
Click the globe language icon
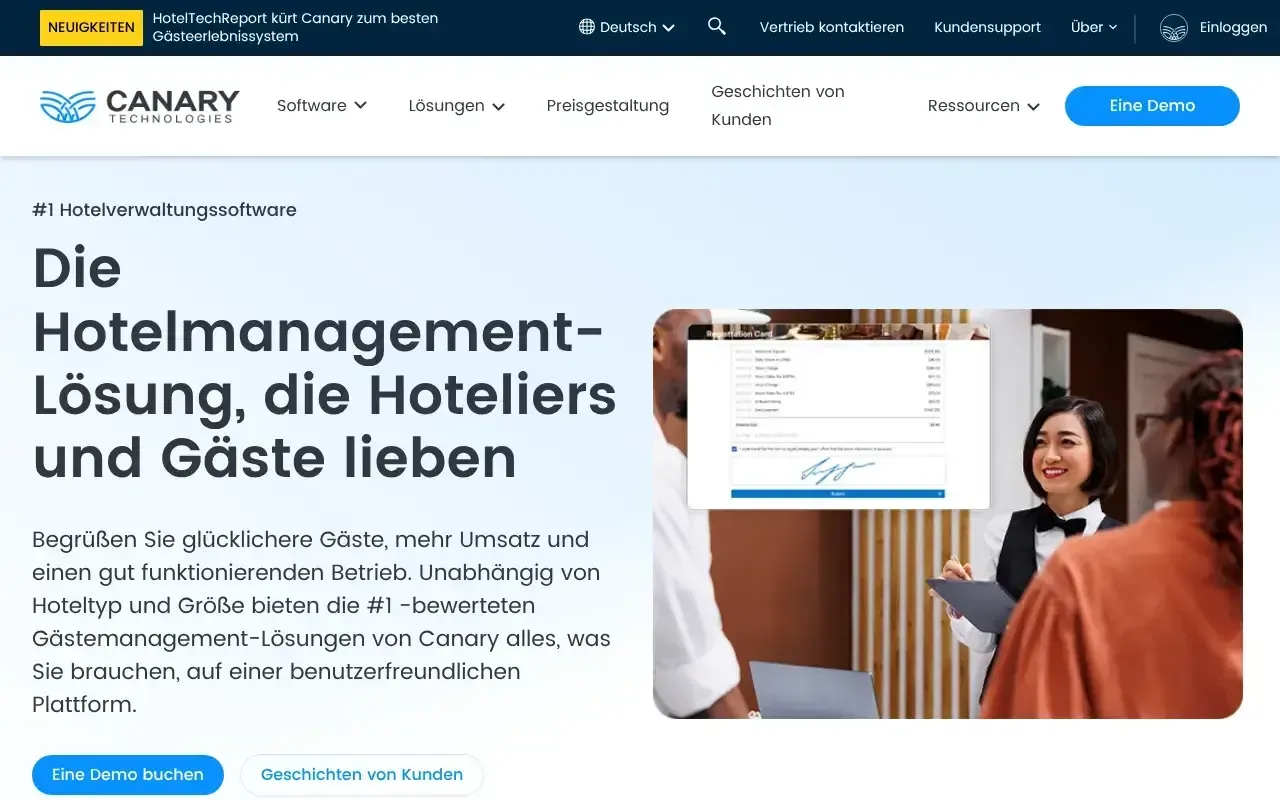click(x=587, y=27)
